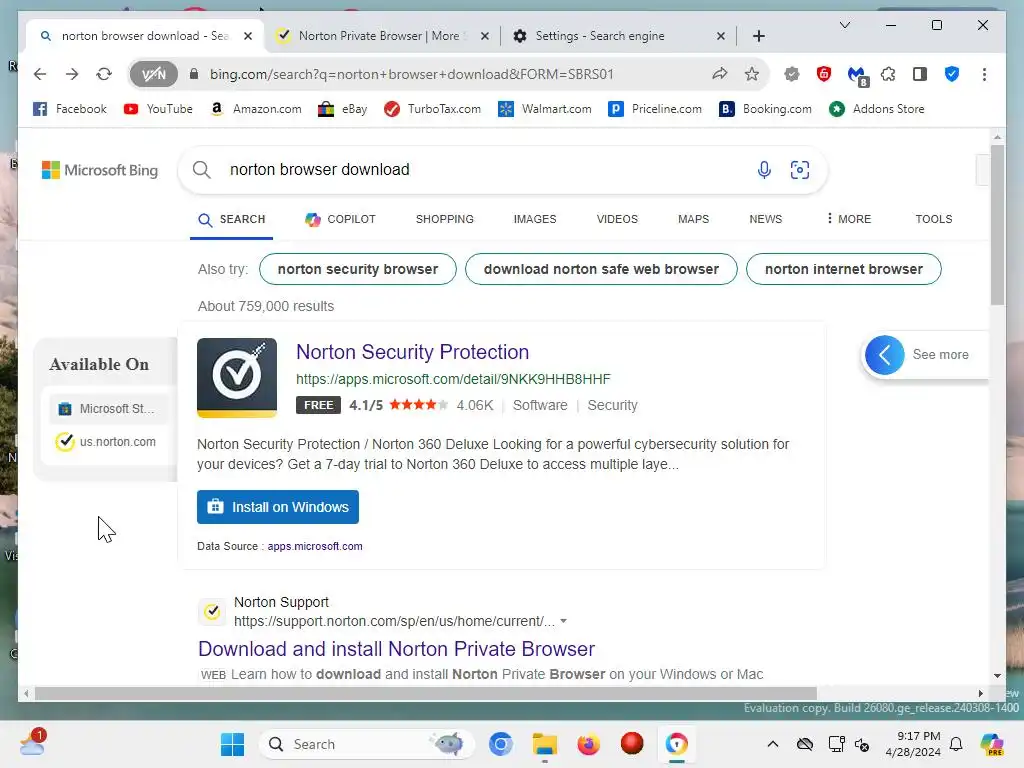Open the blue shield privacy guard icon
Screen dimensions: 1024x768
[x=952, y=74]
